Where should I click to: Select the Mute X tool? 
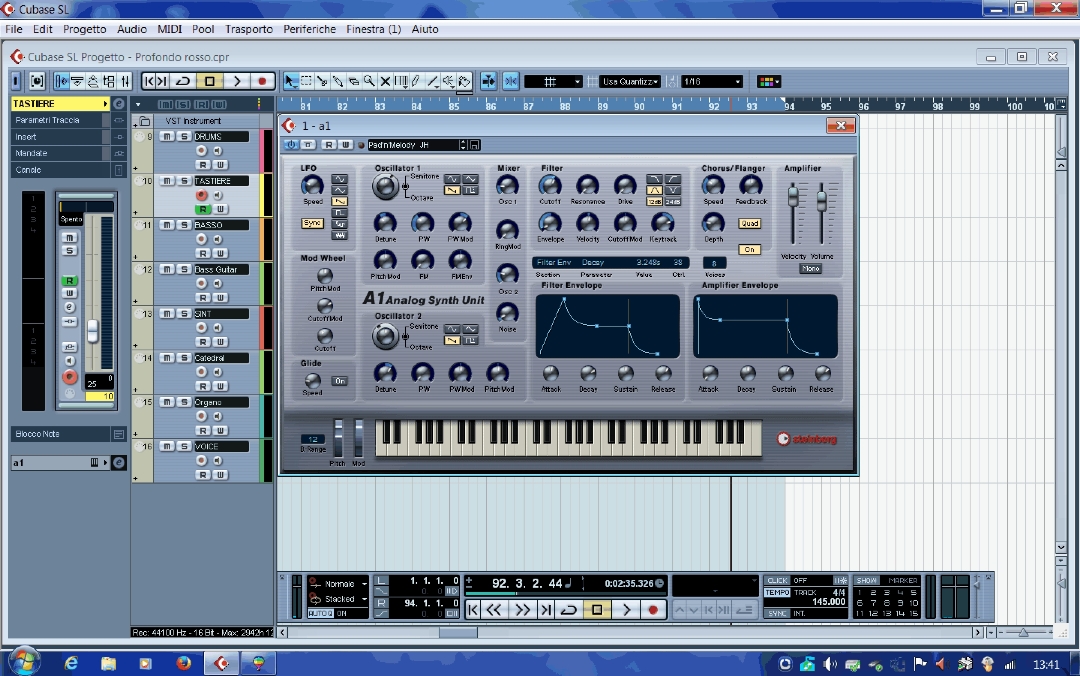tap(386, 81)
